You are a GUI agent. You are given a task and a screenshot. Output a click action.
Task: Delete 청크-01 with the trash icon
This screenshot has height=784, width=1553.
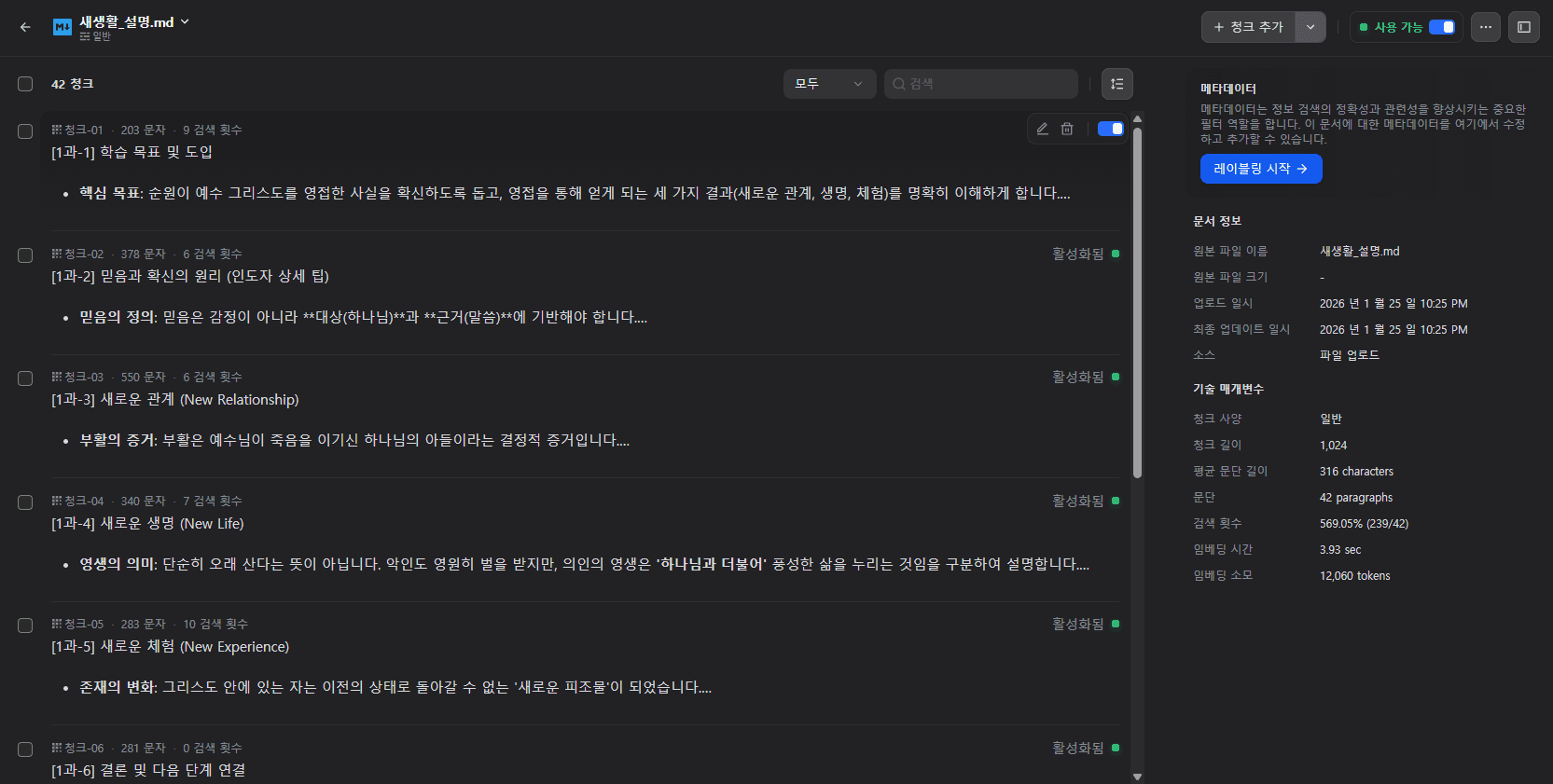(1067, 129)
